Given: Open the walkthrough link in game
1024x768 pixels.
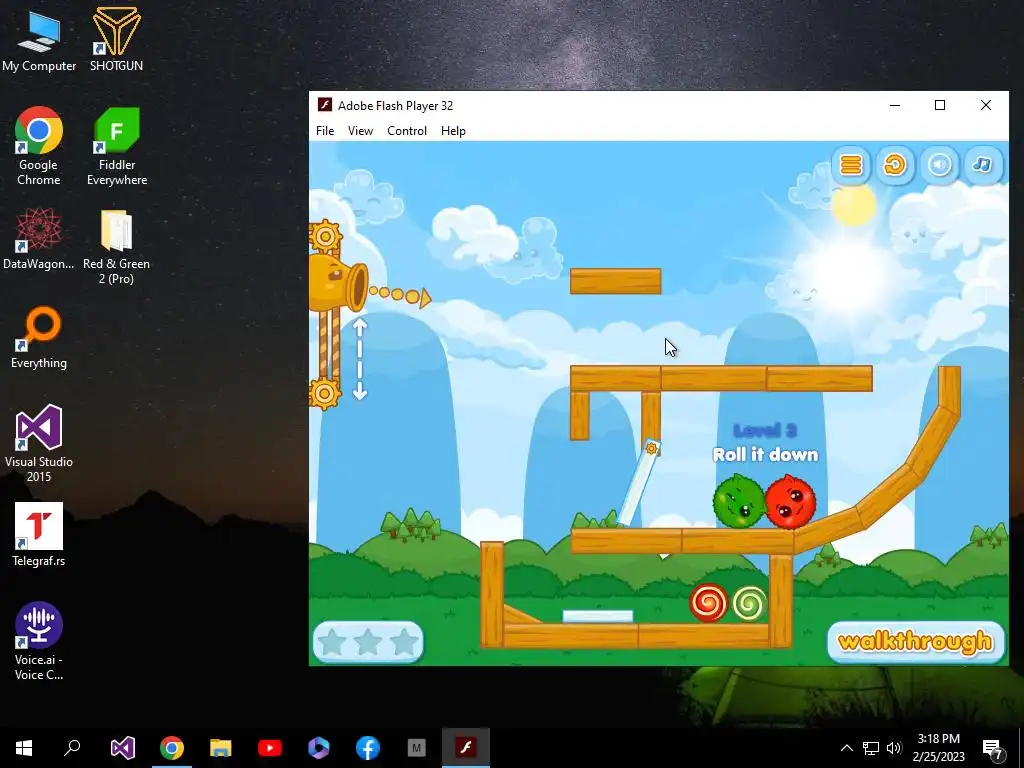Looking at the screenshot, I should tap(915, 642).
